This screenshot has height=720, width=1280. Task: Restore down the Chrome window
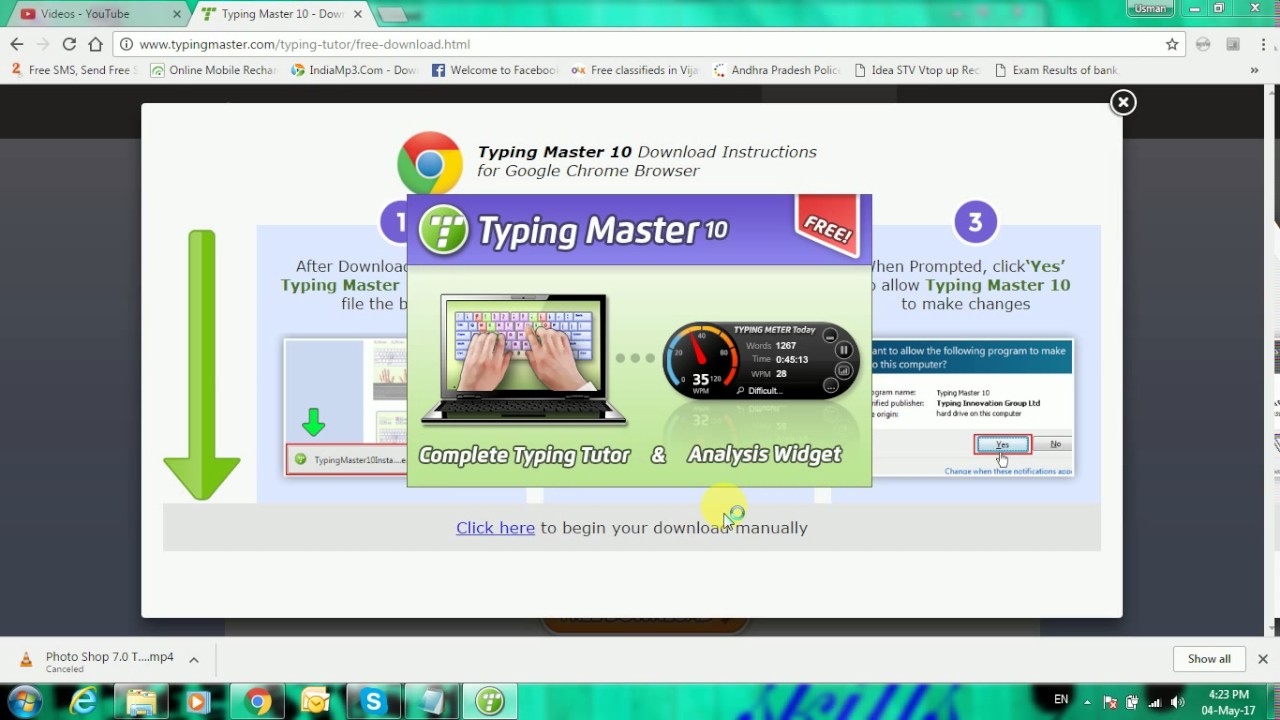tap(1219, 9)
